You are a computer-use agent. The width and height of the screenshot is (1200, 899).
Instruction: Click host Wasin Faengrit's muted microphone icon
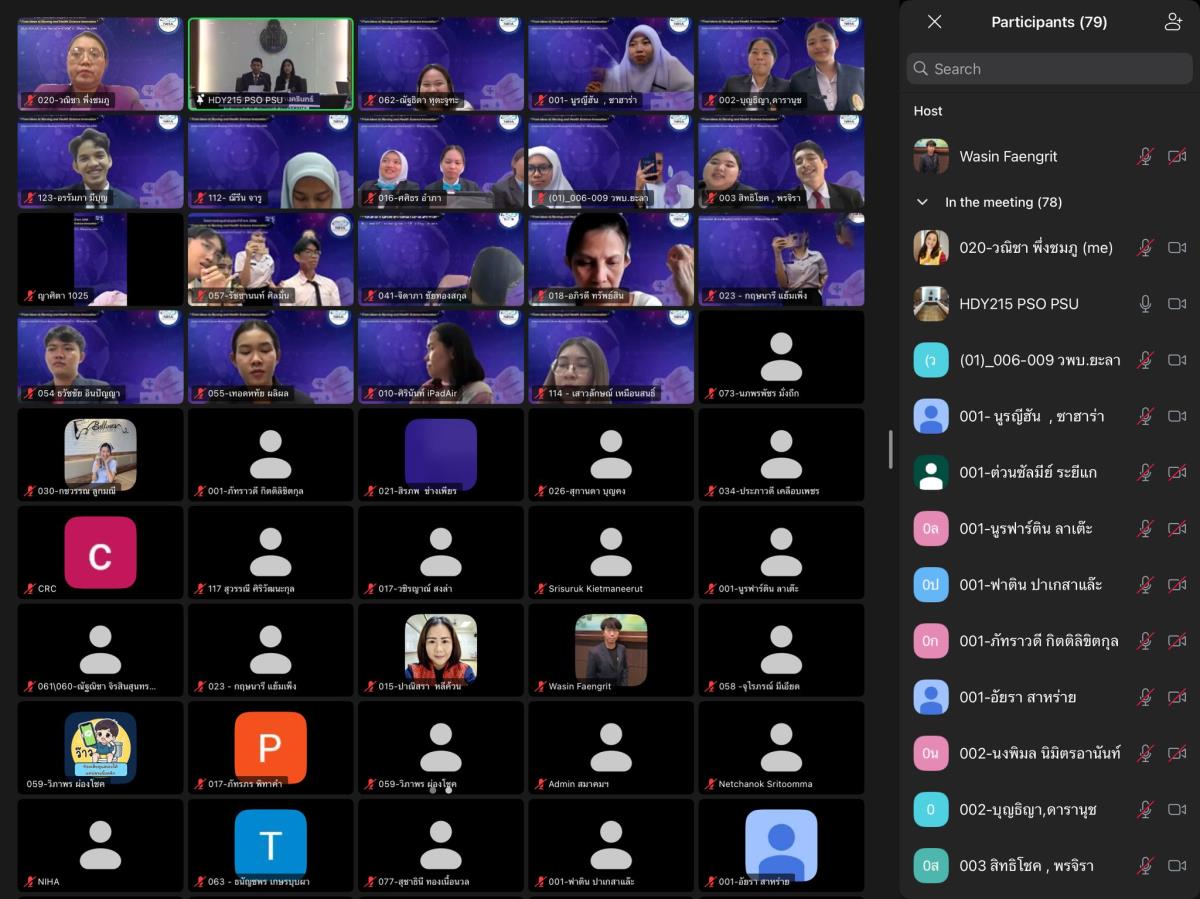[1146, 156]
